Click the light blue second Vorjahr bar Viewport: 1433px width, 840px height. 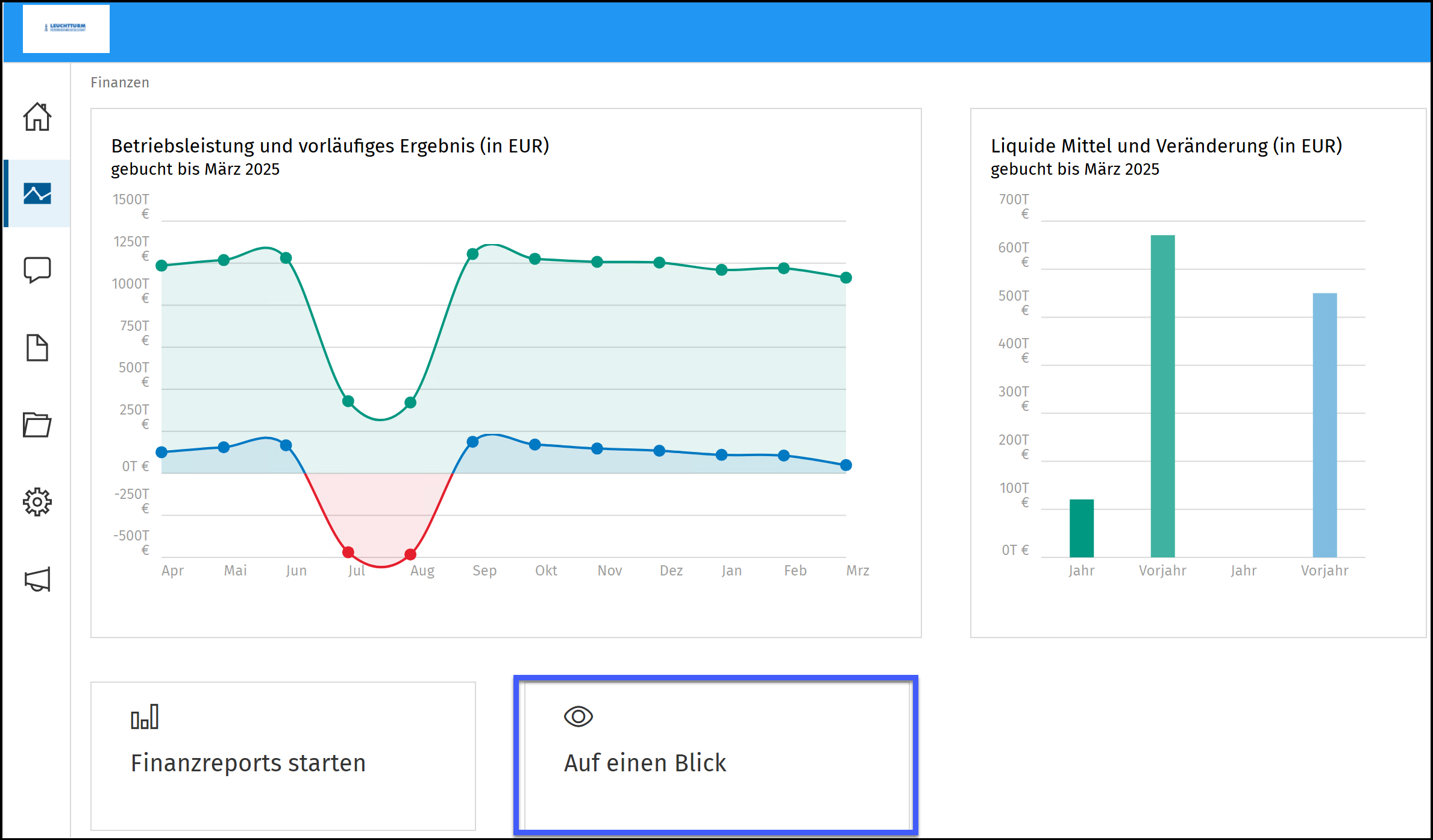[1325, 425]
